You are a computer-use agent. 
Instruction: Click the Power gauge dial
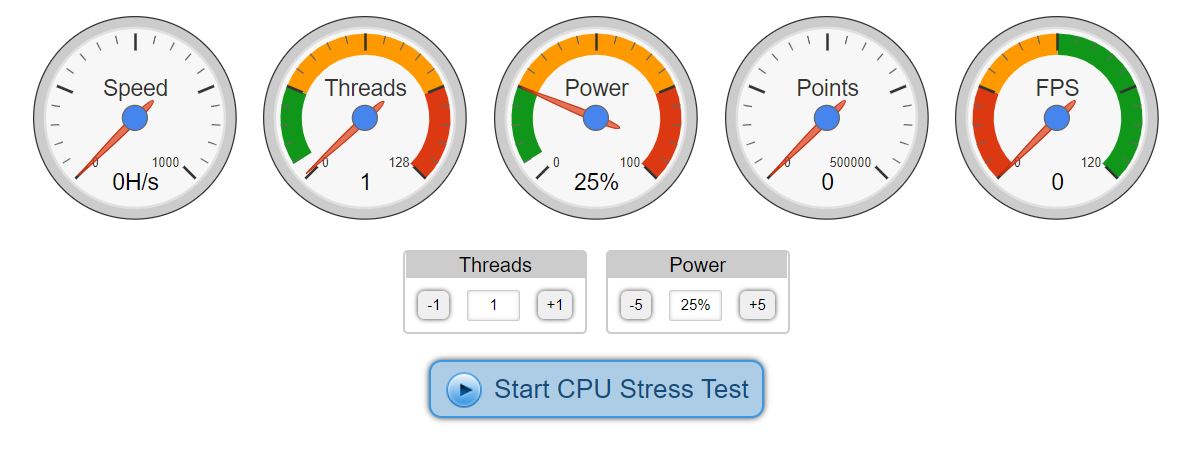(596, 117)
